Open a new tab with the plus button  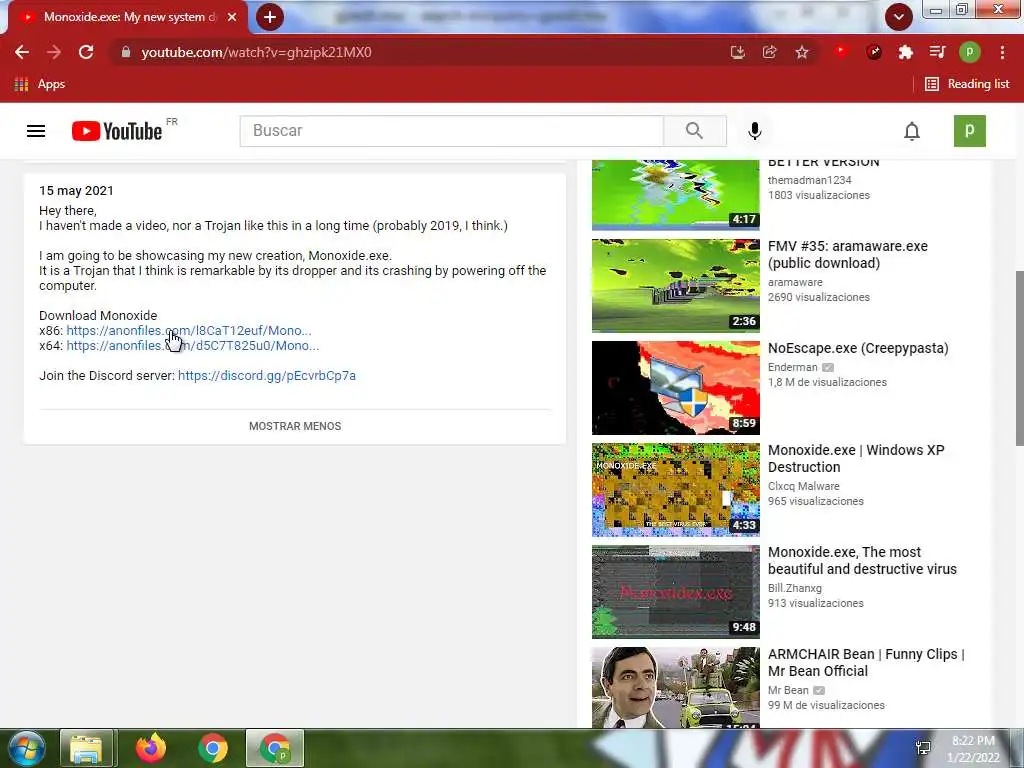(270, 17)
